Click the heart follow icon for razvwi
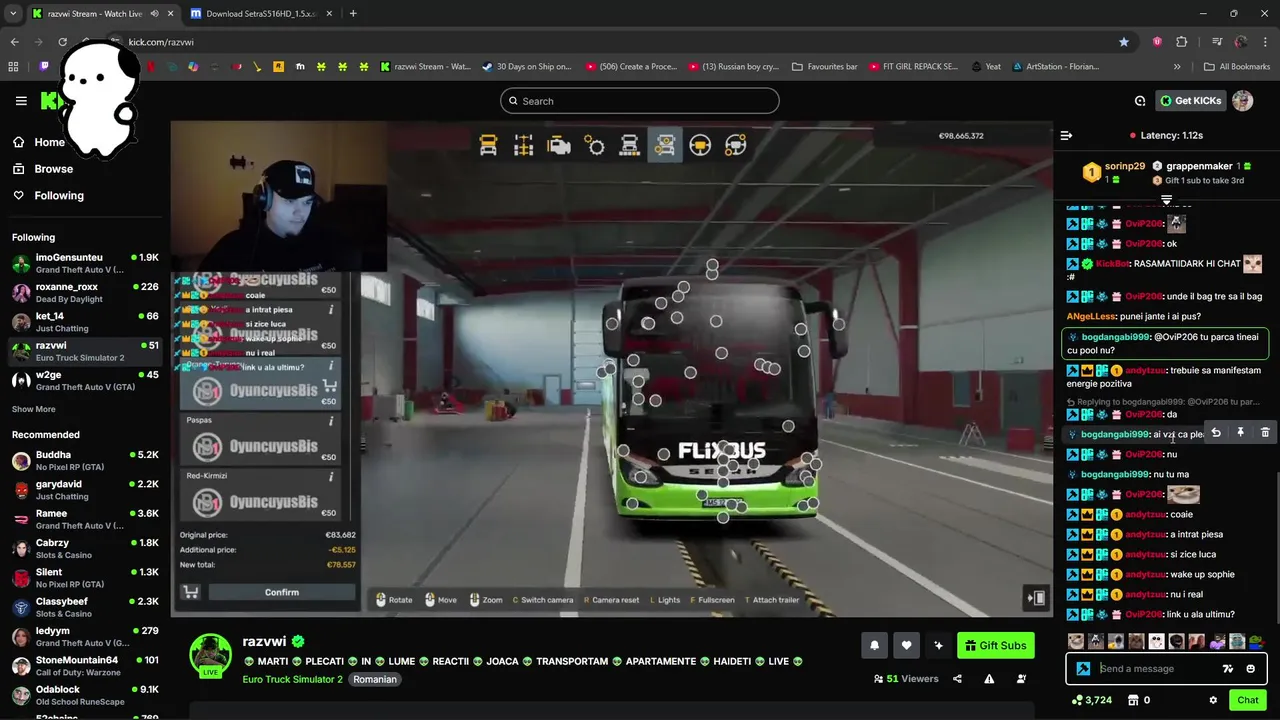The height and width of the screenshot is (720, 1280). pyautogui.click(x=906, y=646)
